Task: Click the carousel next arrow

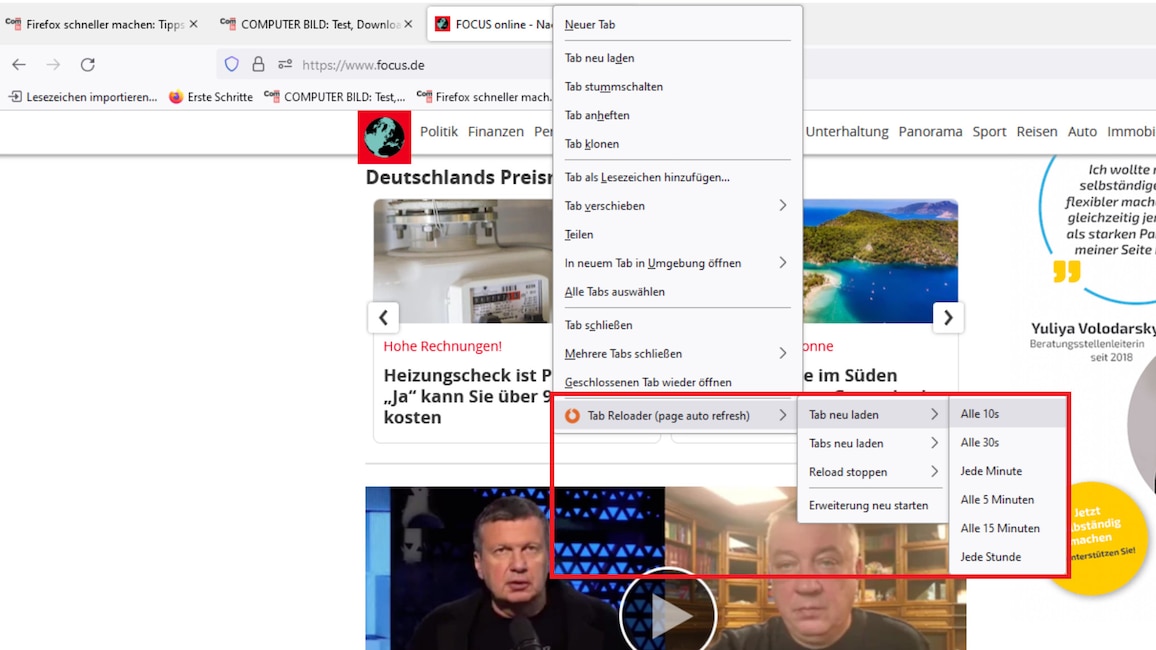Action: click(947, 318)
